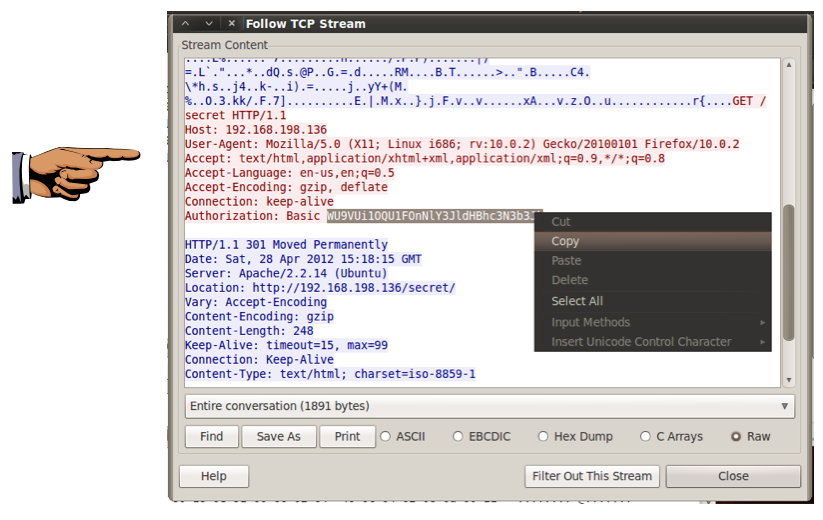Click the Save As button
This screenshot has height=520, width=823.
click(279, 436)
